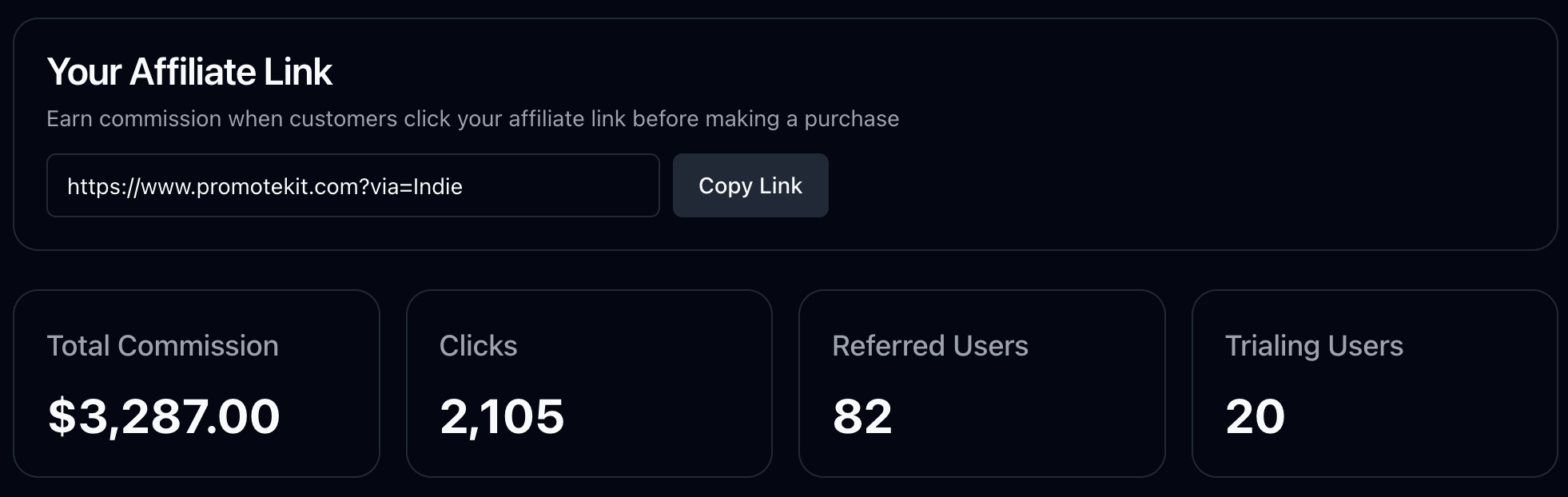Click the Referred Users card label
Screen dimensions: 1568x497
[930, 346]
